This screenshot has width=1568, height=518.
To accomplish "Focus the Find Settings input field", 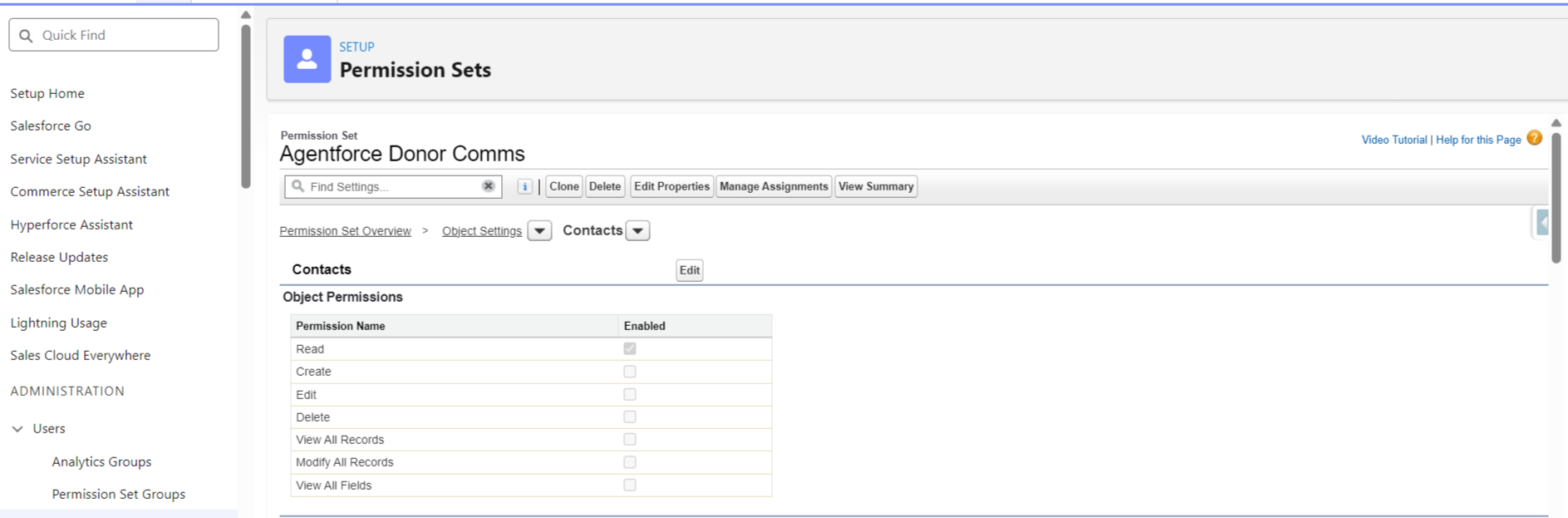I will (x=393, y=186).
